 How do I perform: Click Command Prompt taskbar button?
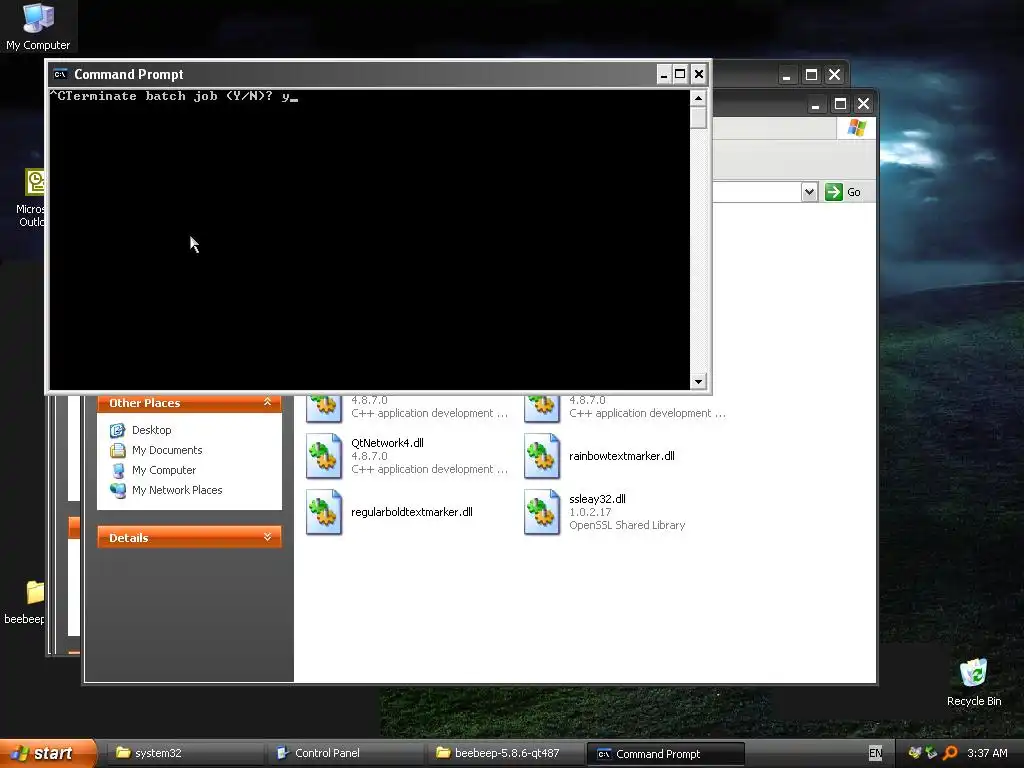665,754
